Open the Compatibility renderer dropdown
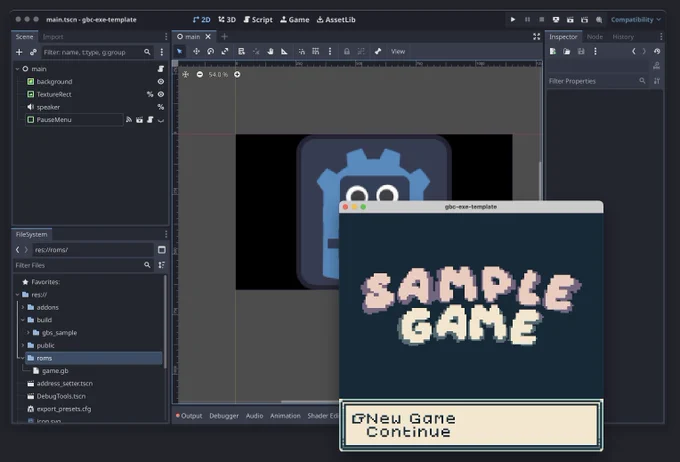The height and width of the screenshot is (462, 680). coord(636,20)
